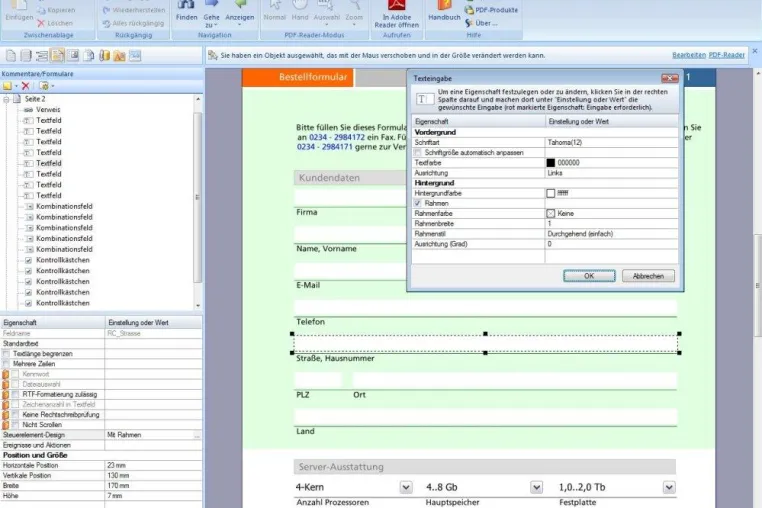The image size is (762, 508).
Task: Click the last picture-frame panel icon
Action: tap(135, 55)
